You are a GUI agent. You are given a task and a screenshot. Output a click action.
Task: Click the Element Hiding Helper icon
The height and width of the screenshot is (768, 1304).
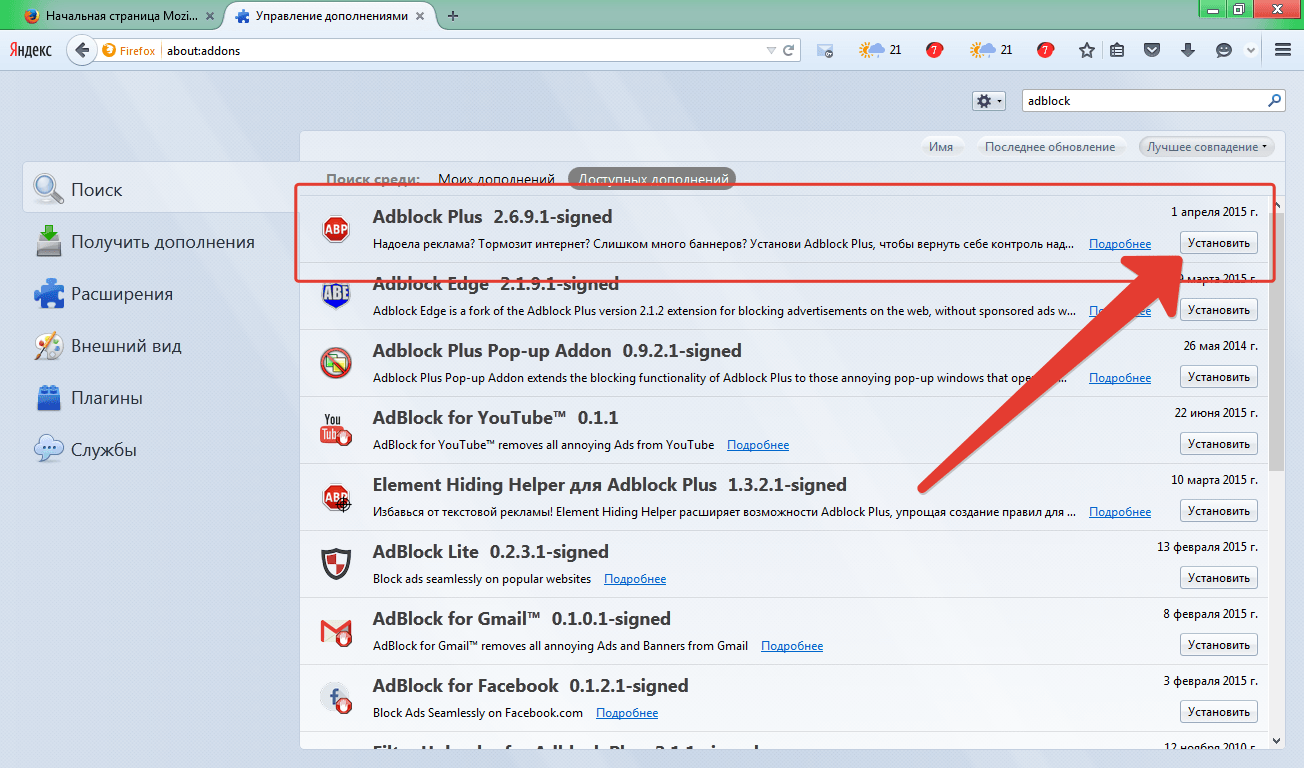point(336,497)
